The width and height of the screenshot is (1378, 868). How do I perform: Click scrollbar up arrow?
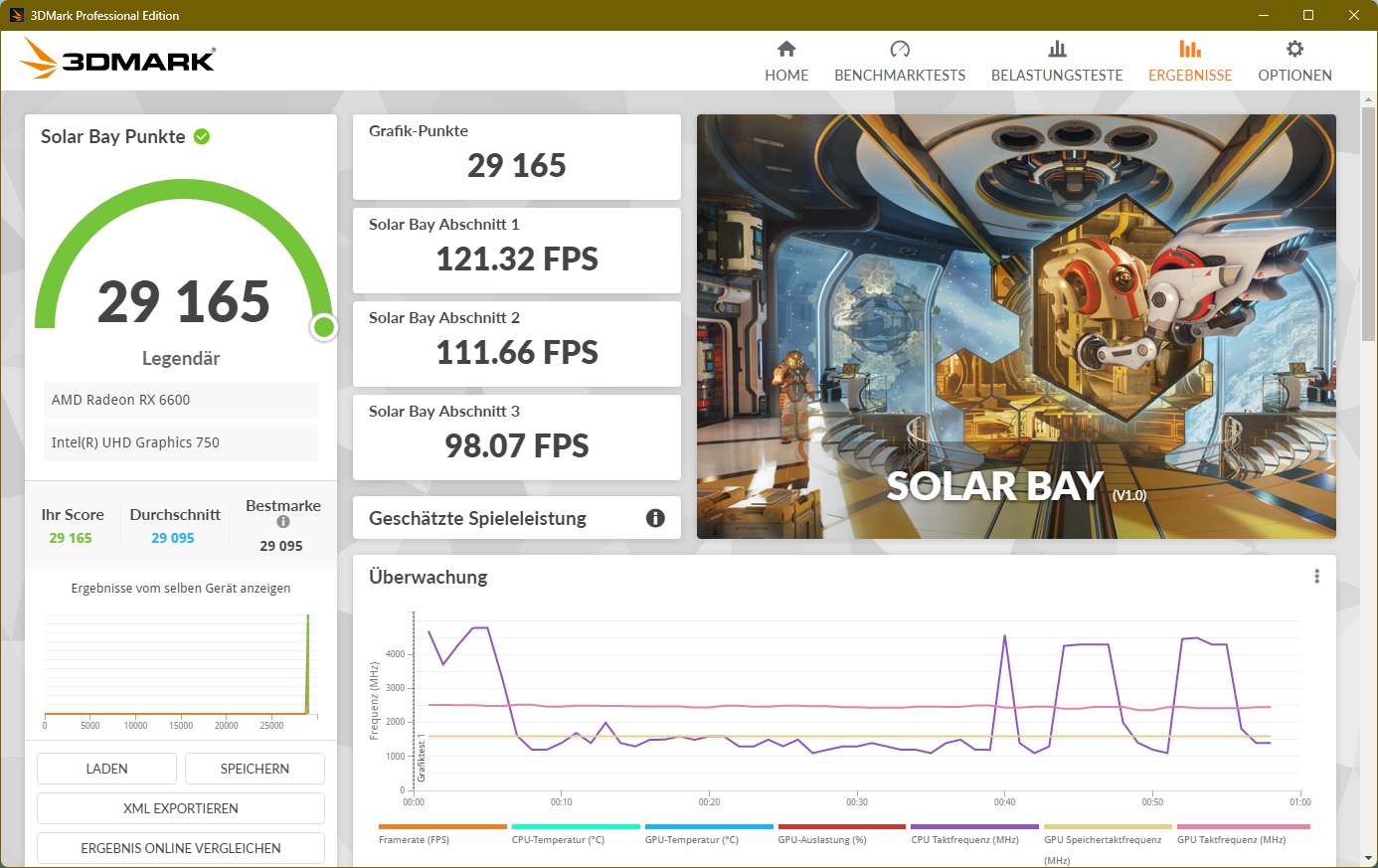point(1369,98)
